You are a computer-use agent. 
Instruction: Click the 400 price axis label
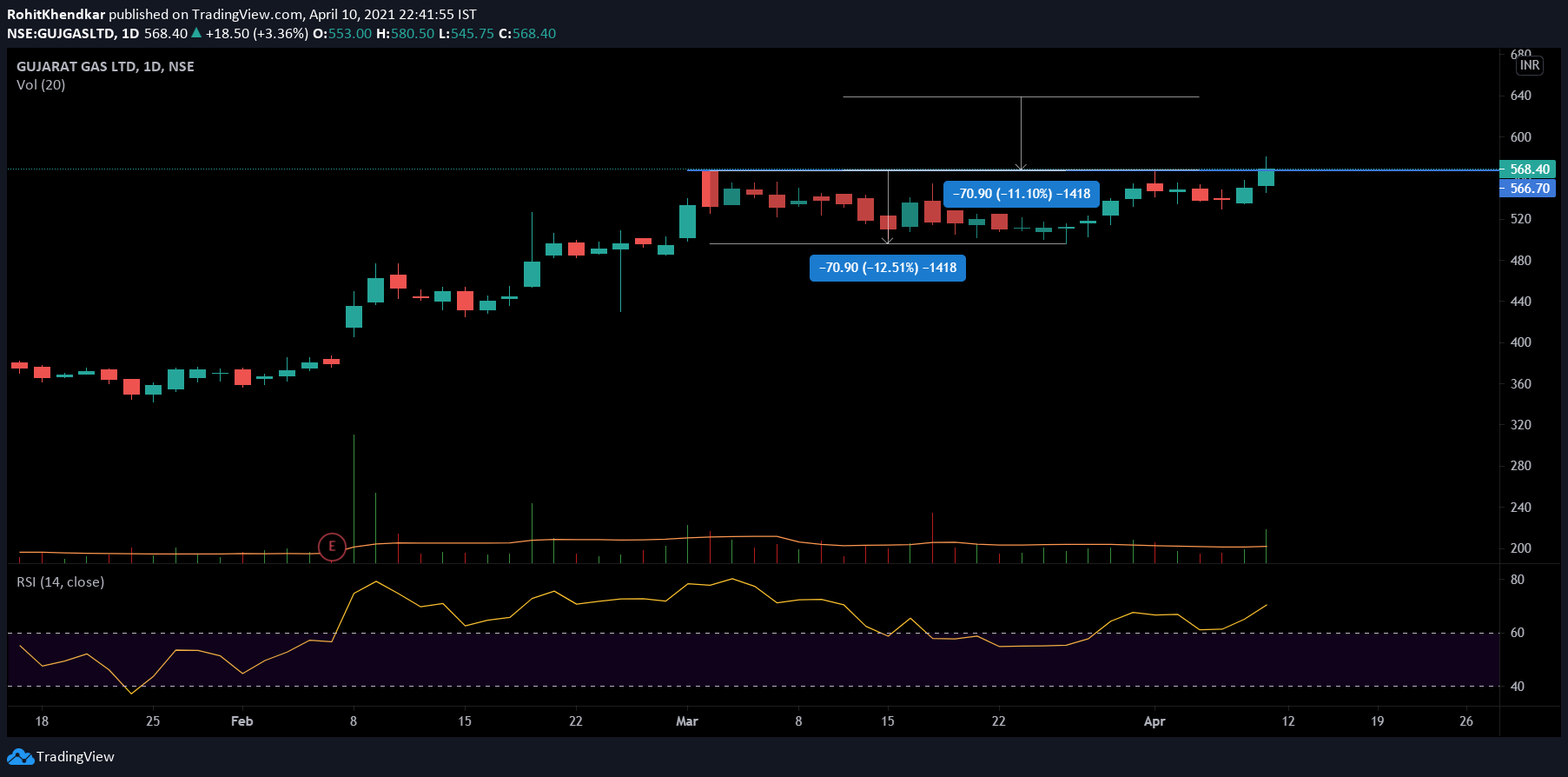[1521, 342]
